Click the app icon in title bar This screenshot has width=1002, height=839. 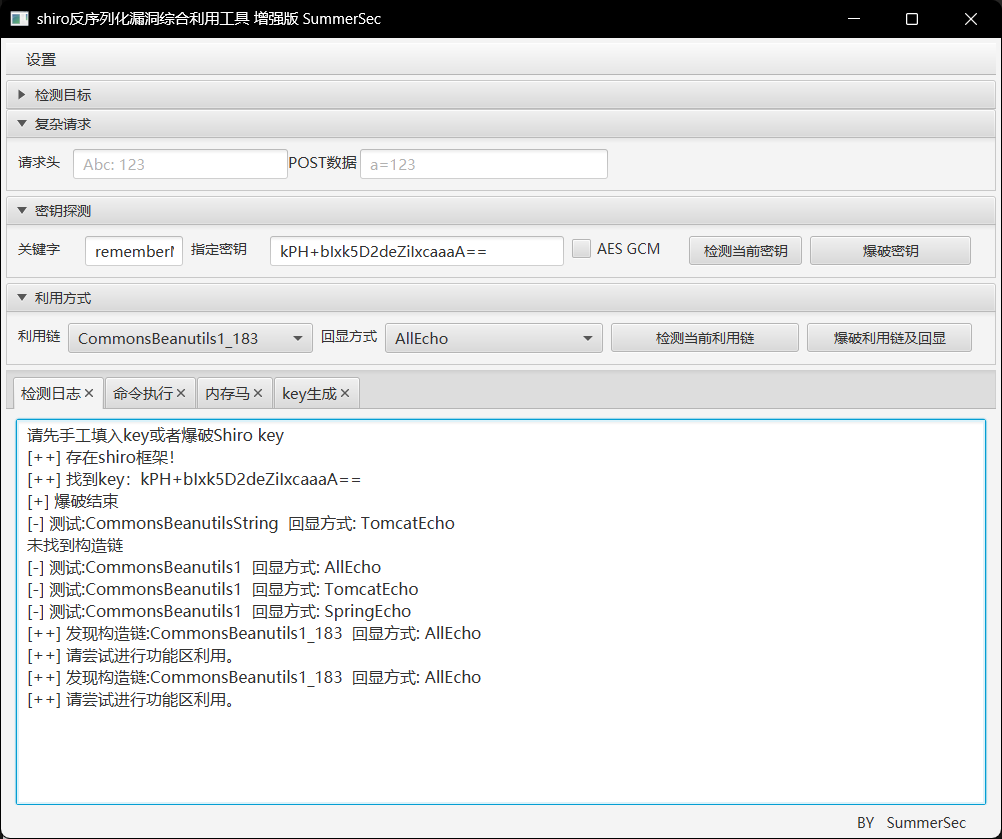click(x=19, y=19)
